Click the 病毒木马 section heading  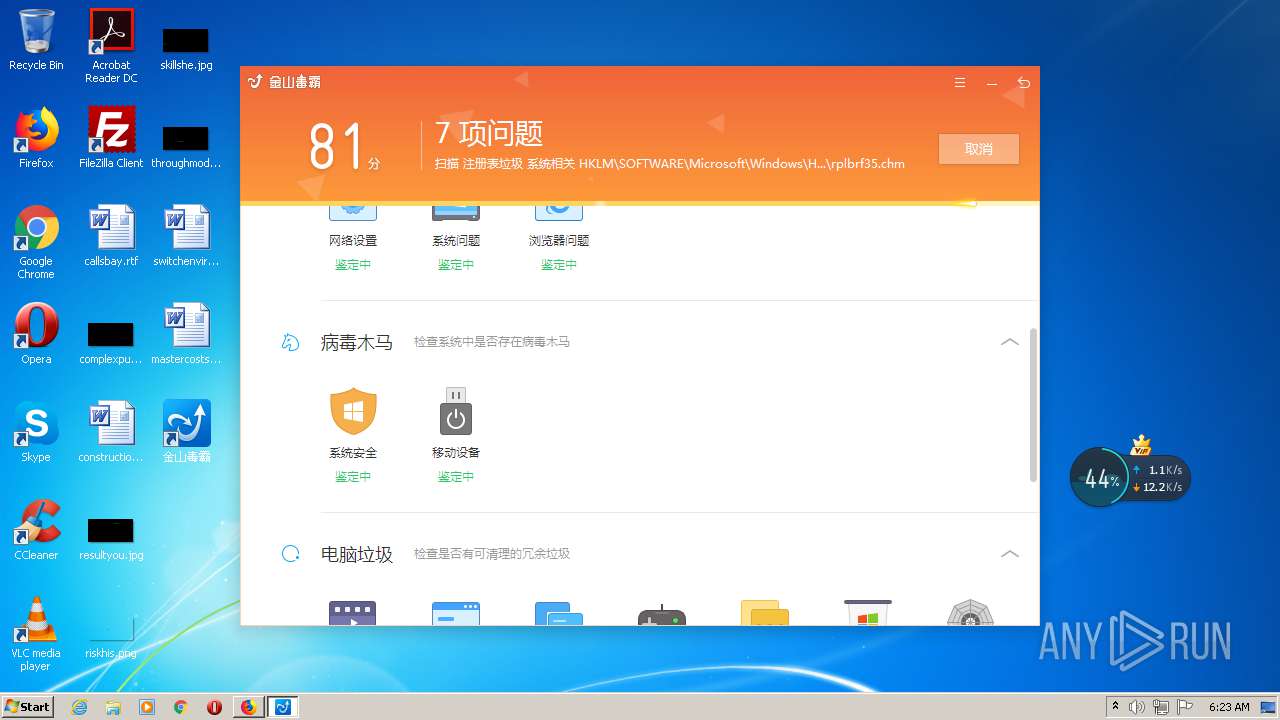(x=356, y=342)
